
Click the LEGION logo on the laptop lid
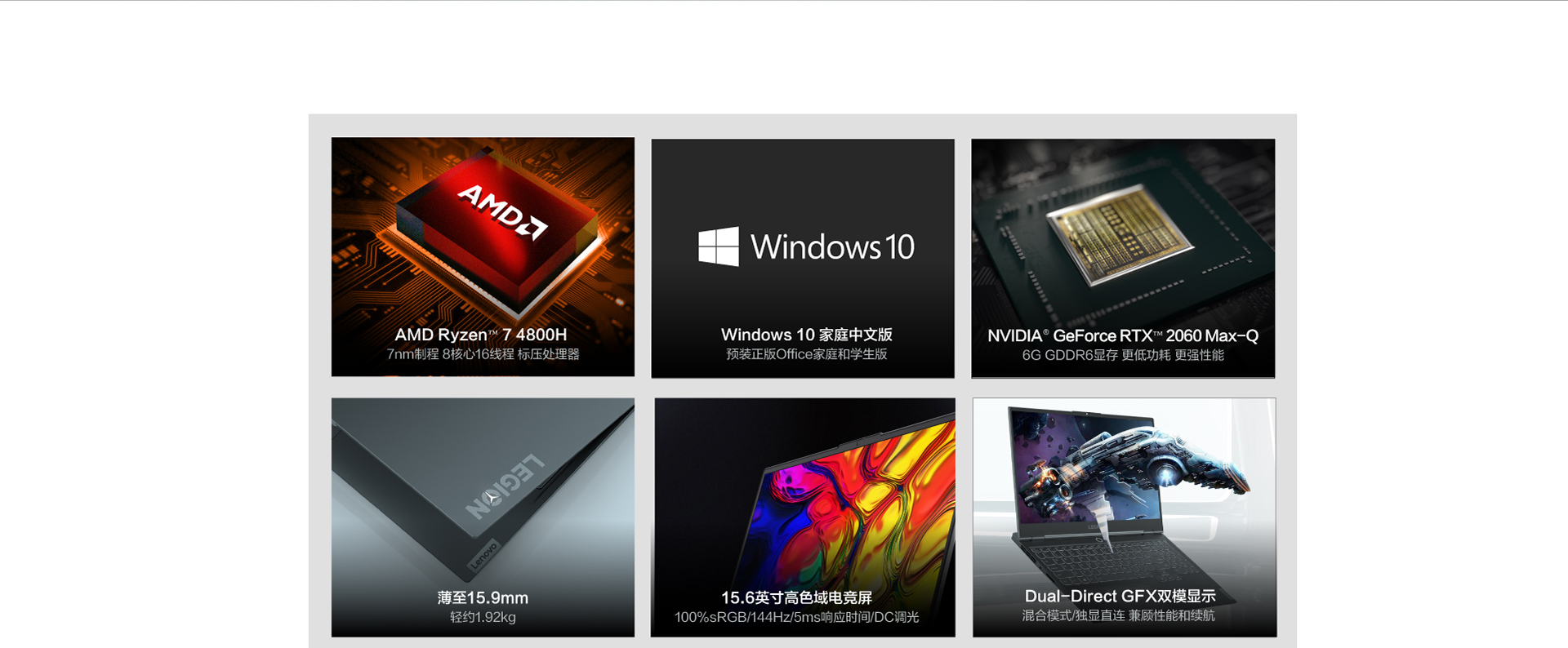[506, 486]
